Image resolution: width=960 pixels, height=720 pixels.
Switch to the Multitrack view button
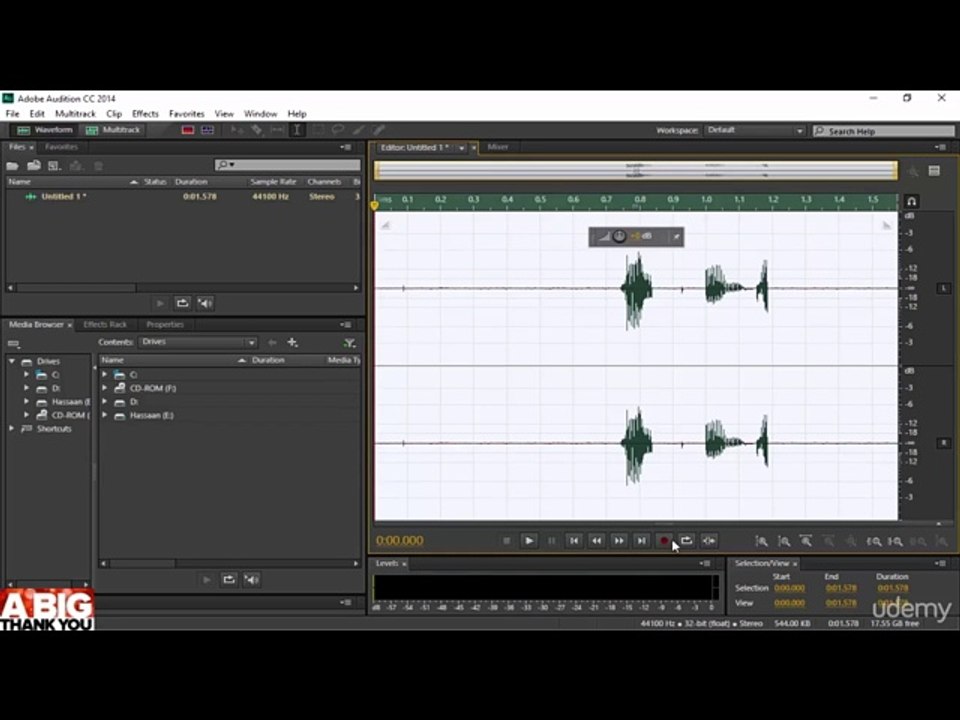pyautogui.click(x=113, y=130)
